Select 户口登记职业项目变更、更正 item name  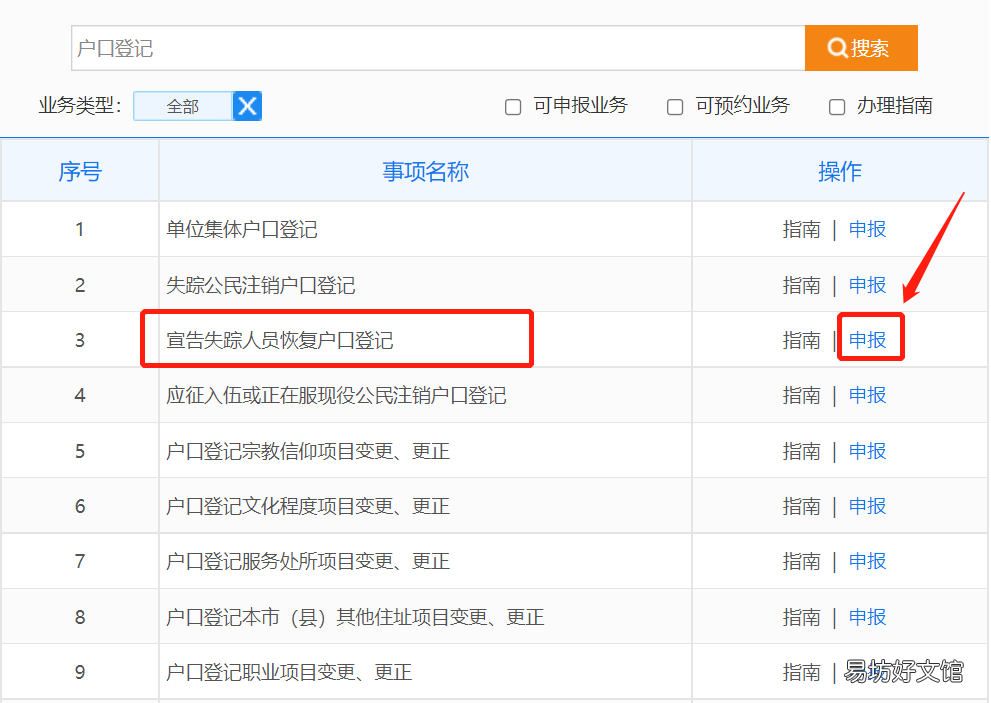pyautogui.click(x=289, y=671)
